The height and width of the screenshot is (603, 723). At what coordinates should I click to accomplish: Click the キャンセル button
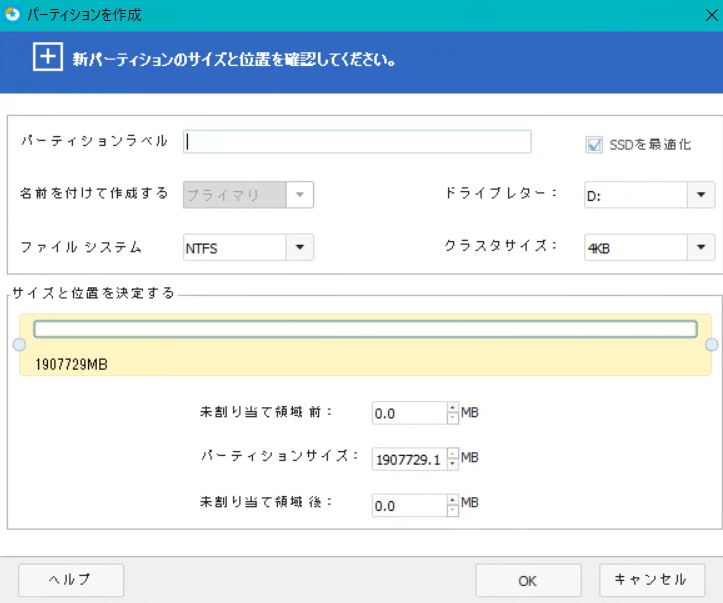point(650,580)
